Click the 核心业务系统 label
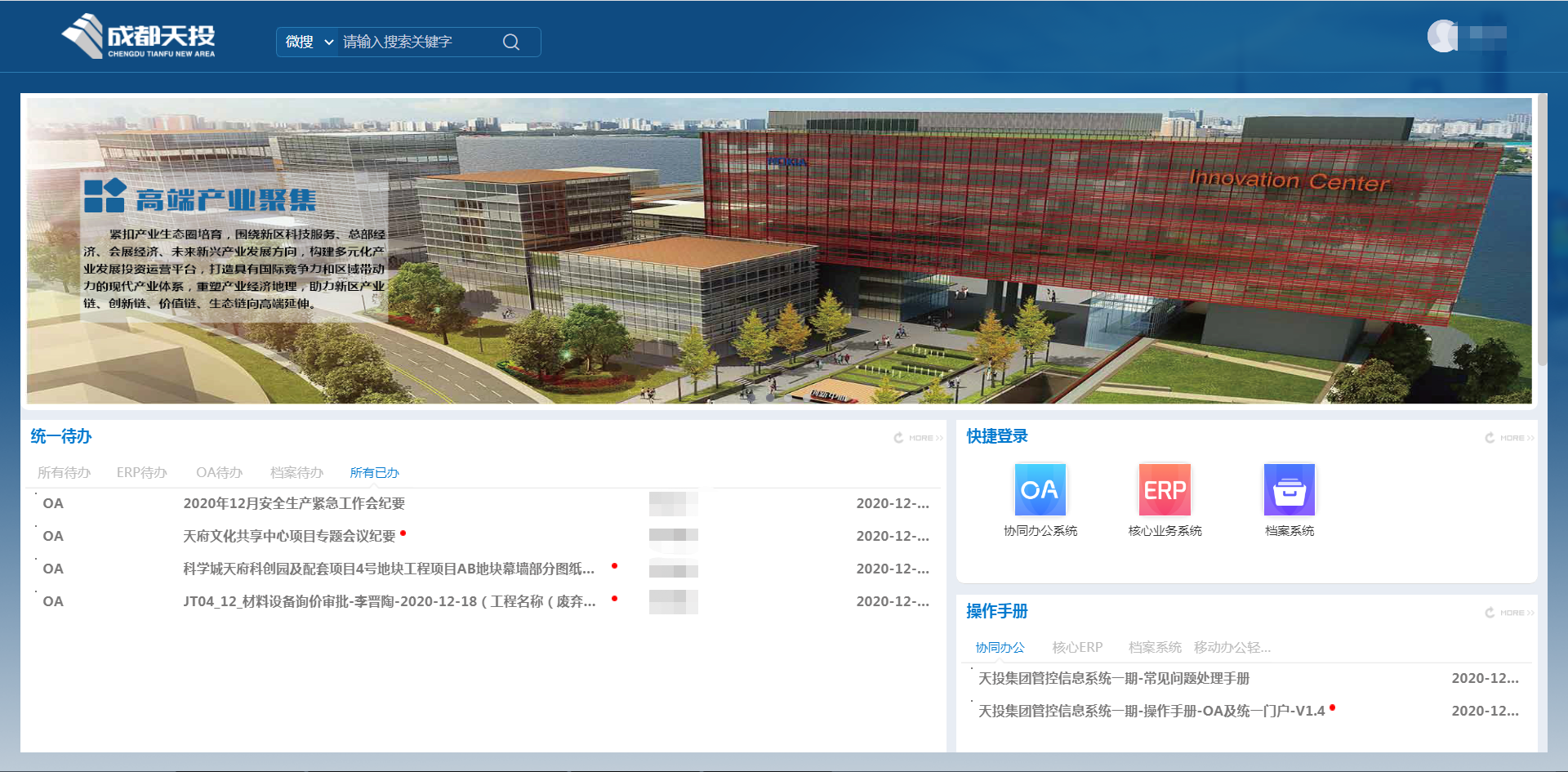 (x=1165, y=531)
